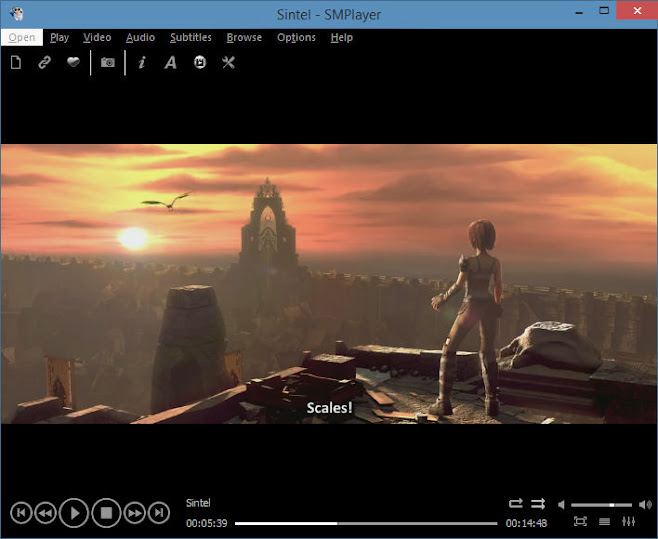The image size is (658, 539).
Task: Open the Options menu
Action: [296, 37]
